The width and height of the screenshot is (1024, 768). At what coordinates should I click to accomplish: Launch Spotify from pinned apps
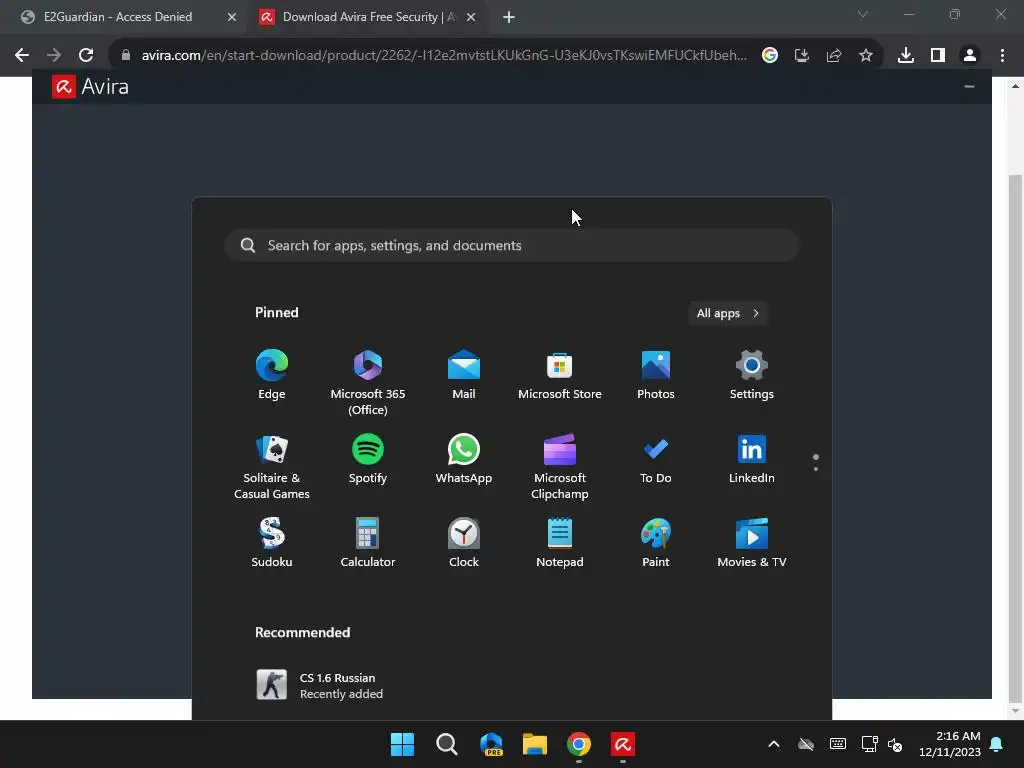point(368,459)
